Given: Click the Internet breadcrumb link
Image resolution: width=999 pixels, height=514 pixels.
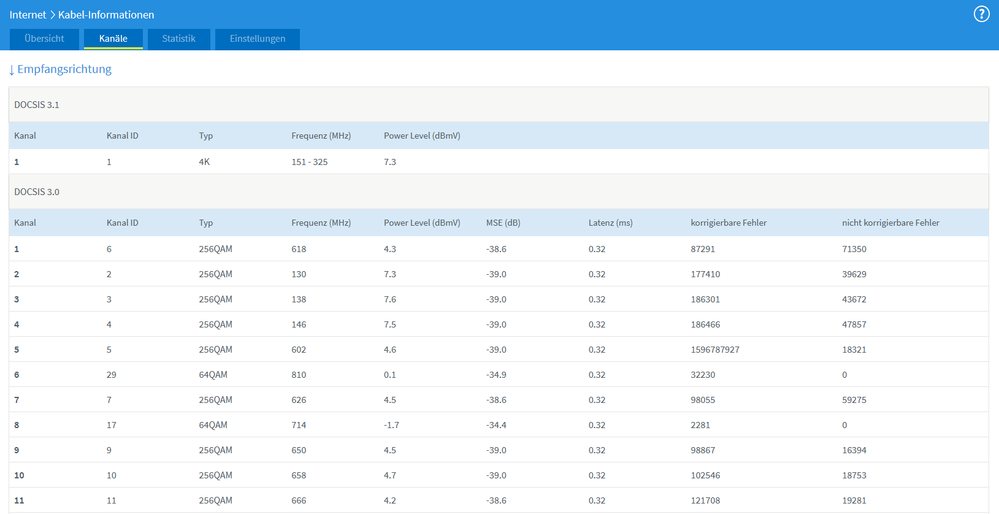Looking at the screenshot, I should (27, 15).
